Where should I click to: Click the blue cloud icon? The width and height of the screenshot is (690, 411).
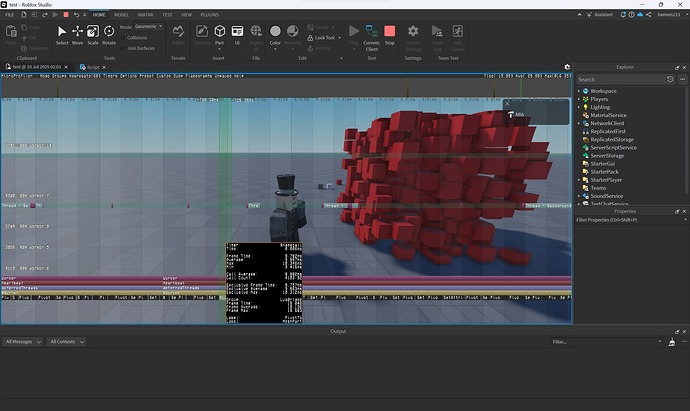[640, 15]
